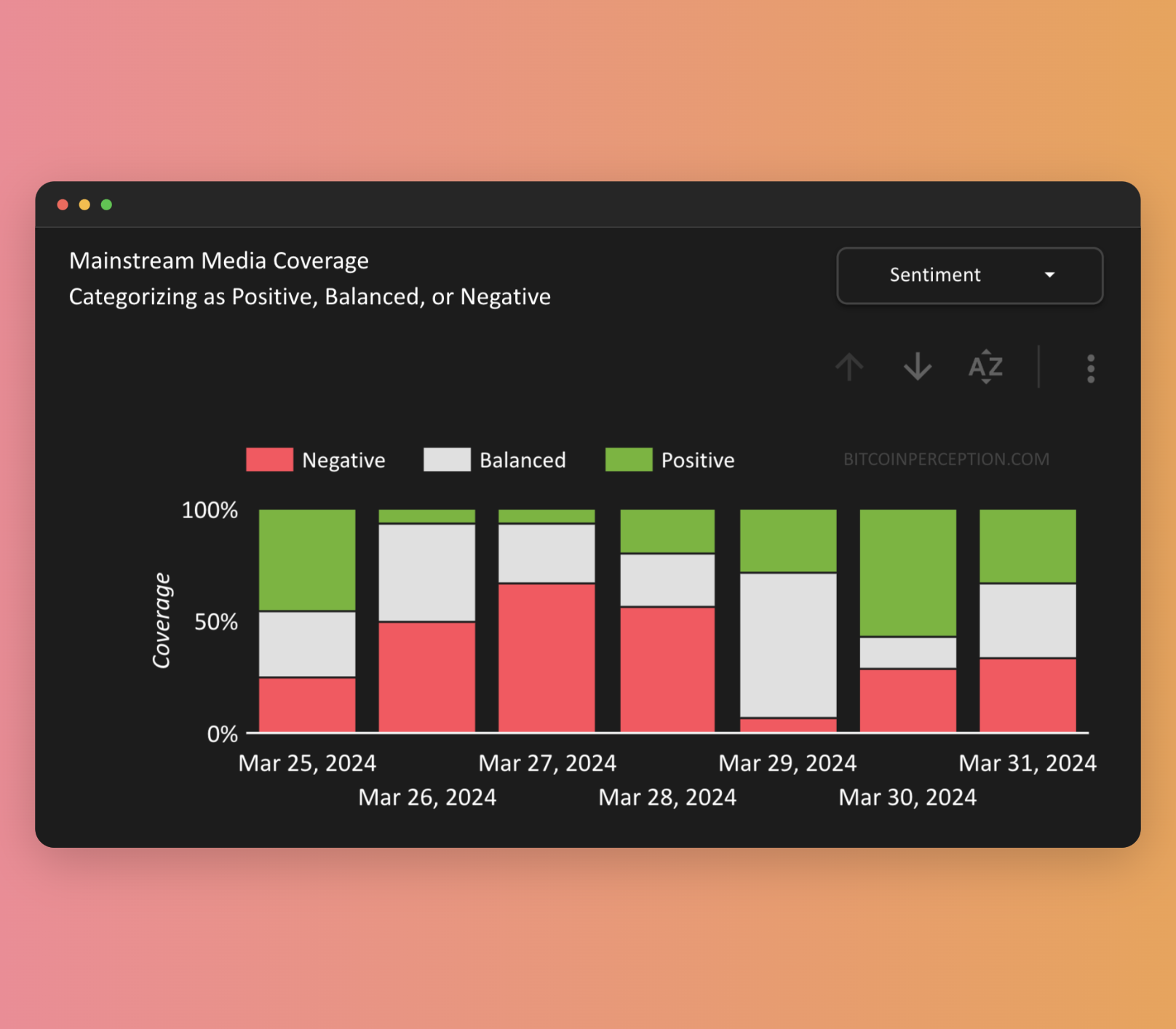Open the Sentiment dropdown
The height and width of the screenshot is (1029, 1176).
969,275
